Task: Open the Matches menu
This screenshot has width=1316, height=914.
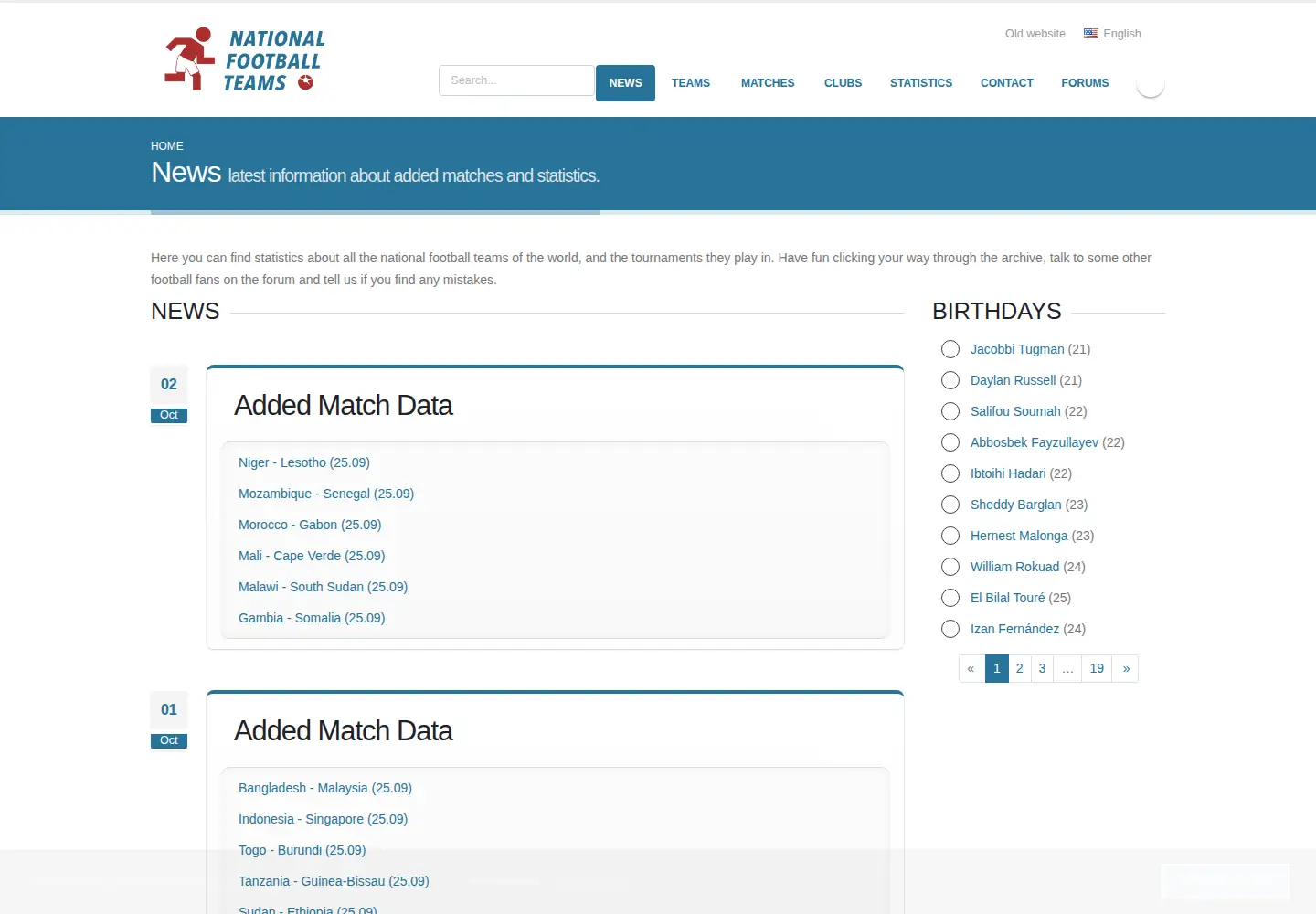Action: (768, 83)
